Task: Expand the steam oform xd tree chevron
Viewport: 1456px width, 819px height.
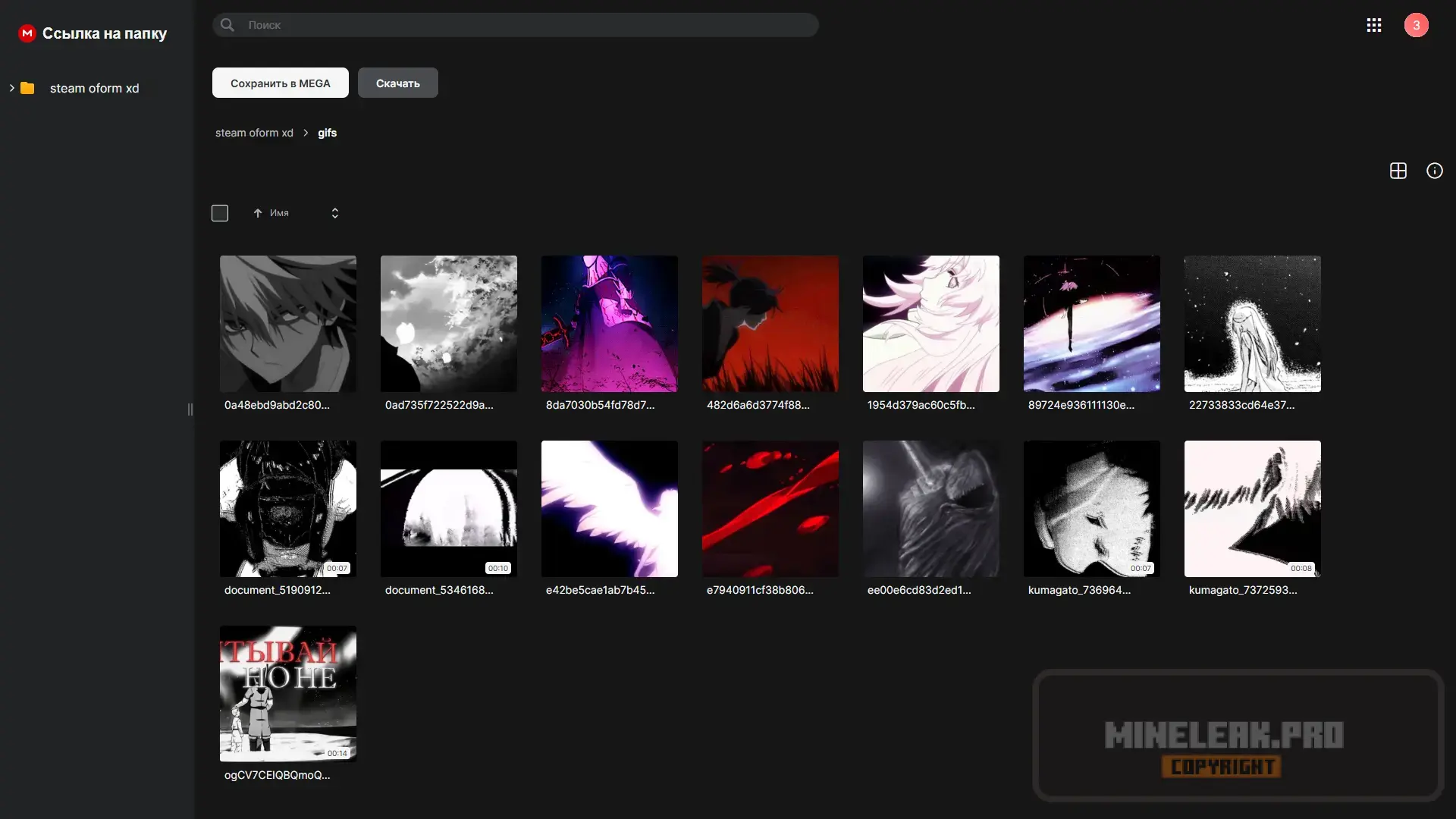Action: pos(11,88)
